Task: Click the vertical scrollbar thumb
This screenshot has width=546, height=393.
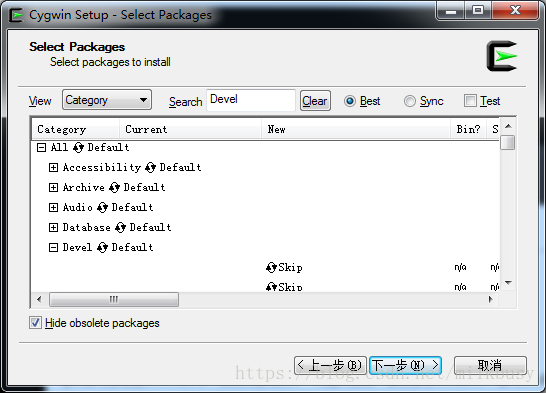Action: (x=508, y=142)
